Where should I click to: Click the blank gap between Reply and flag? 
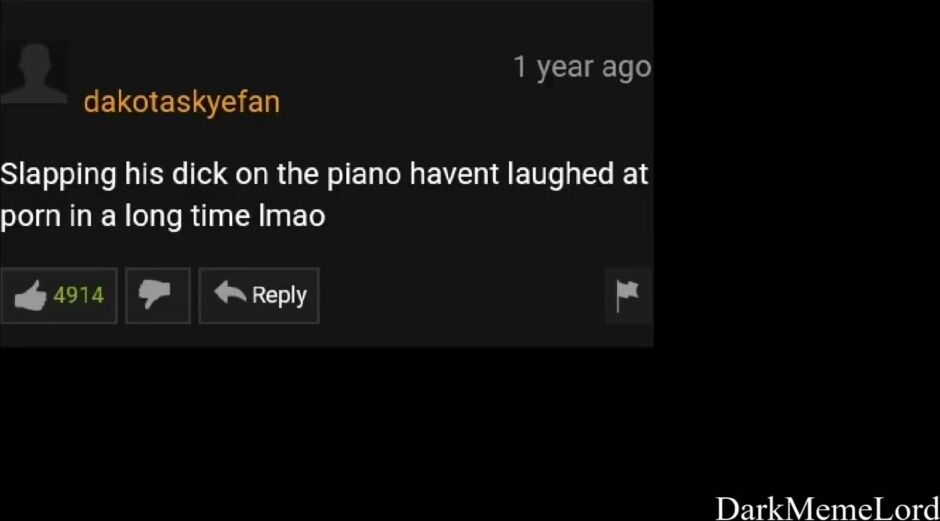click(x=462, y=296)
